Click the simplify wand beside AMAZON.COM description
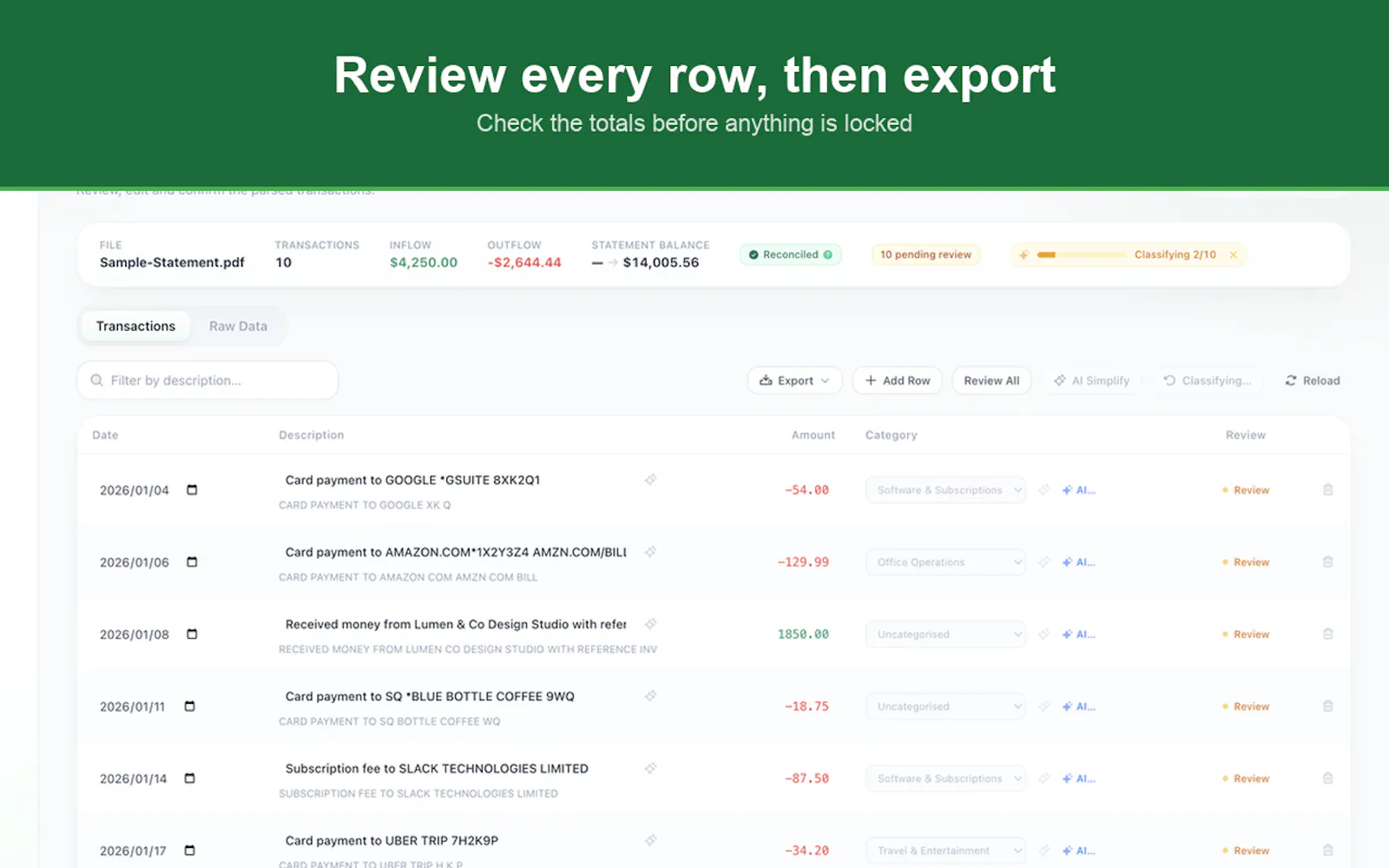Screen dimensions: 1389x868 point(650,552)
